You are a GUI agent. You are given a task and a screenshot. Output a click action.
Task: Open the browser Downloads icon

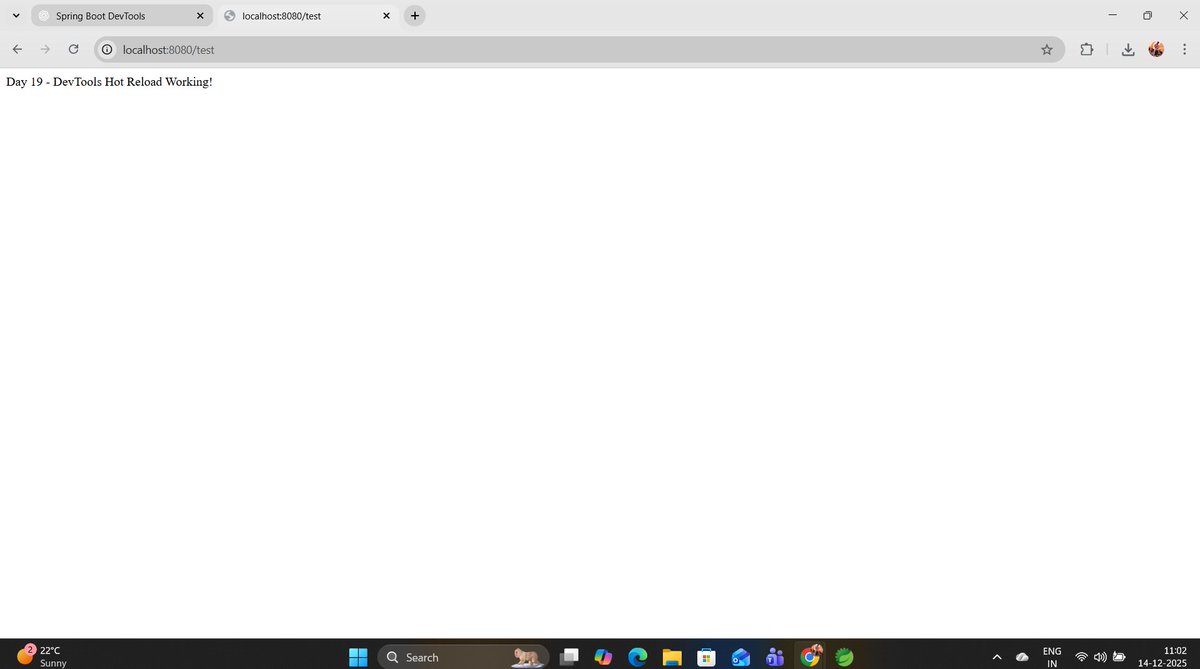1128,49
